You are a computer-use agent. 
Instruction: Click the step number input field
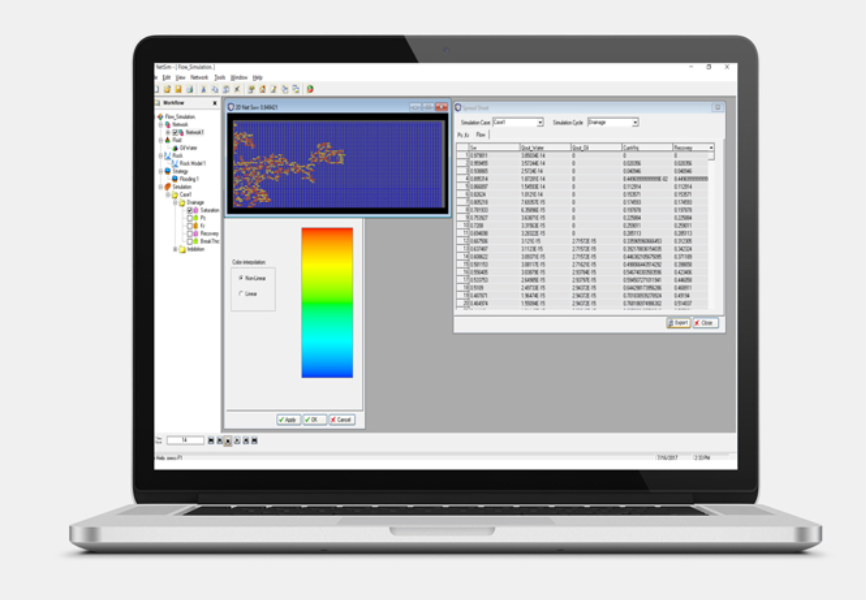186,440
